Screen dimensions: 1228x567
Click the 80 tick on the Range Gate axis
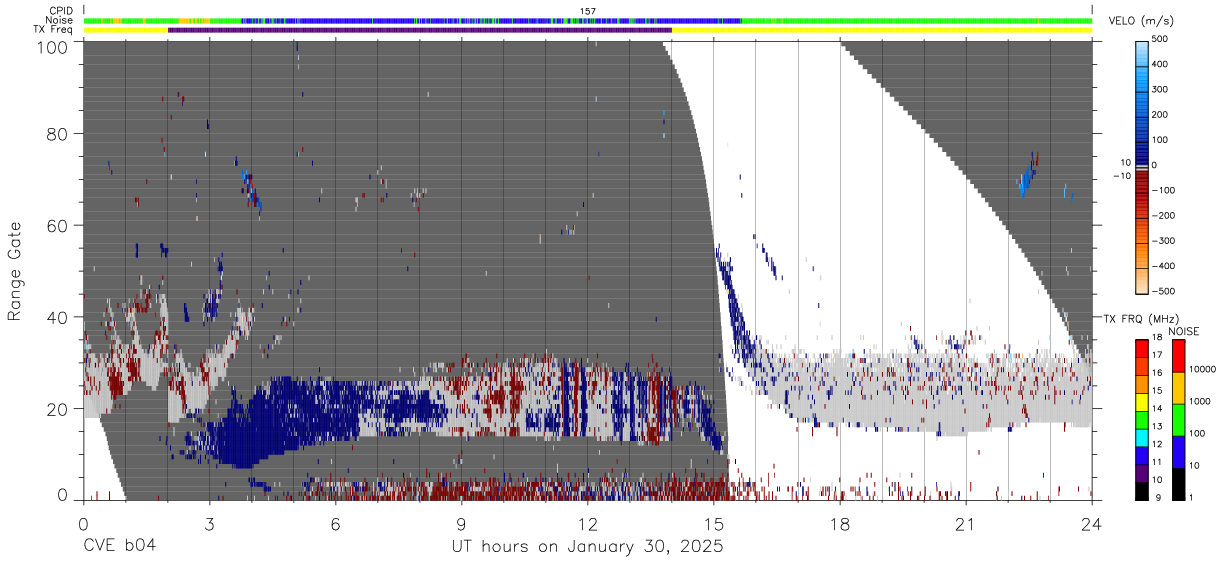[x=58, y=133]
